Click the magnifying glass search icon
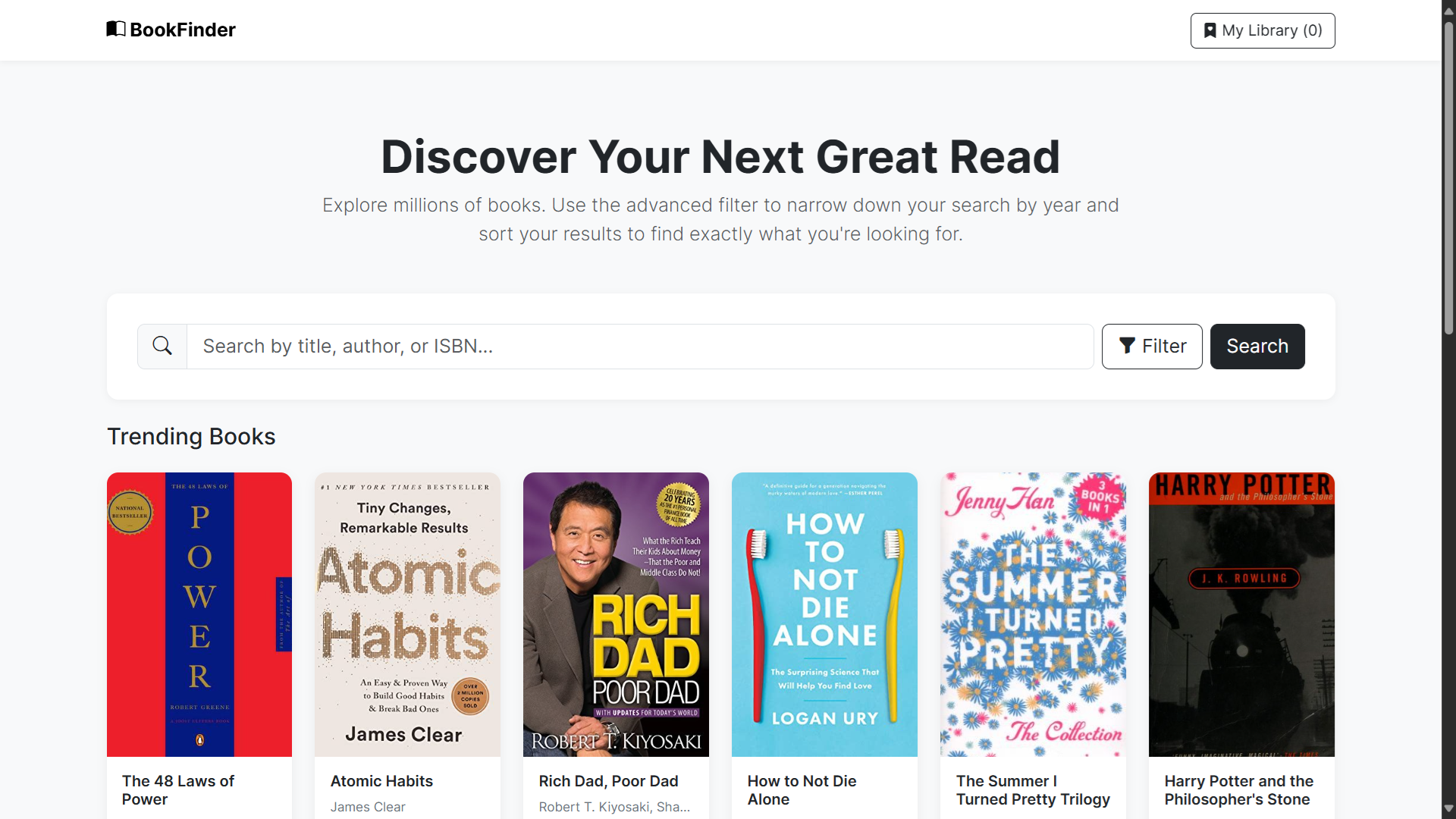Viewport: 1456px width, 819px height. tap(162, 346)
